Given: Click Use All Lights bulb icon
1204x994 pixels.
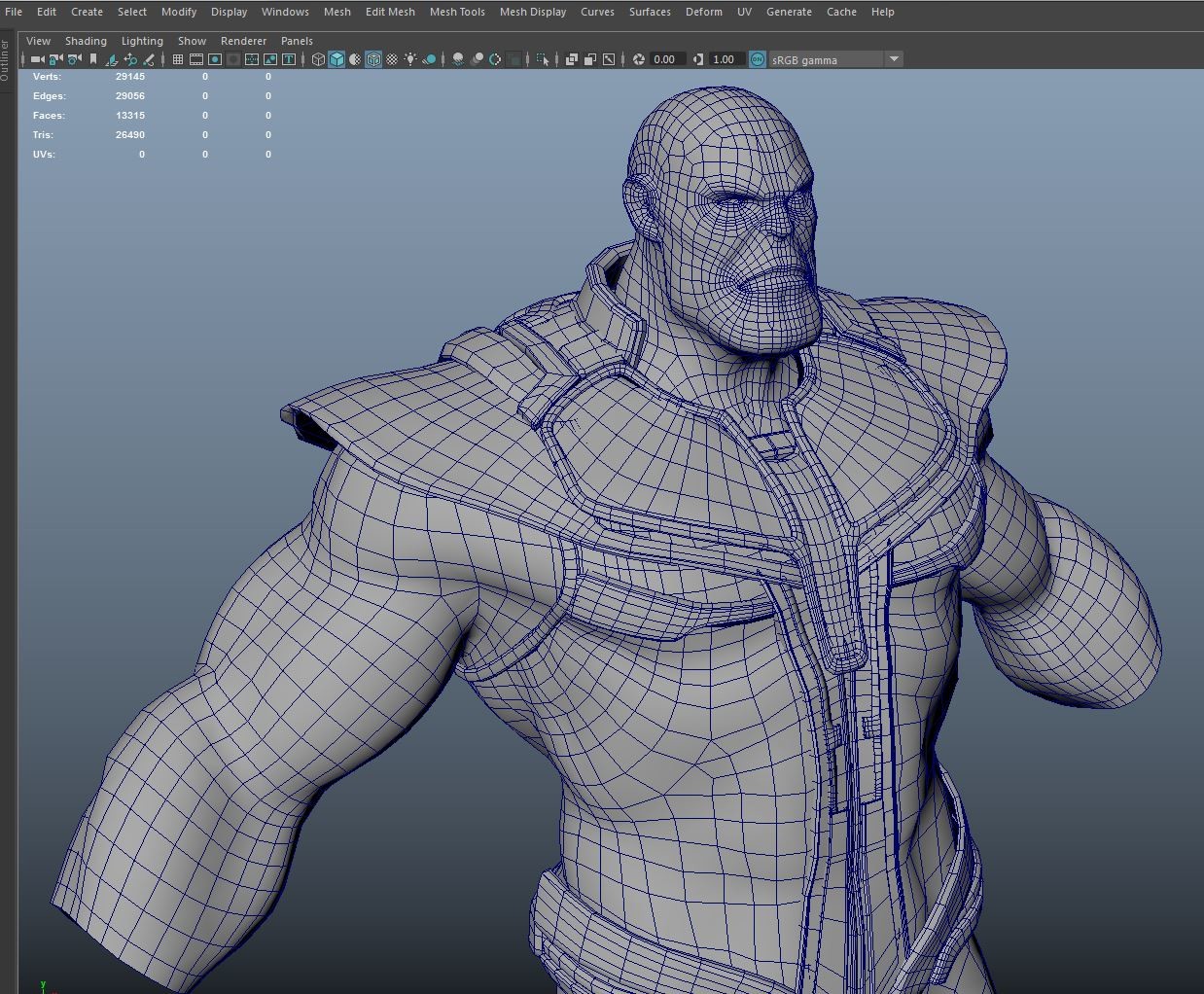Looking at the screenshot, I should 410,59.
